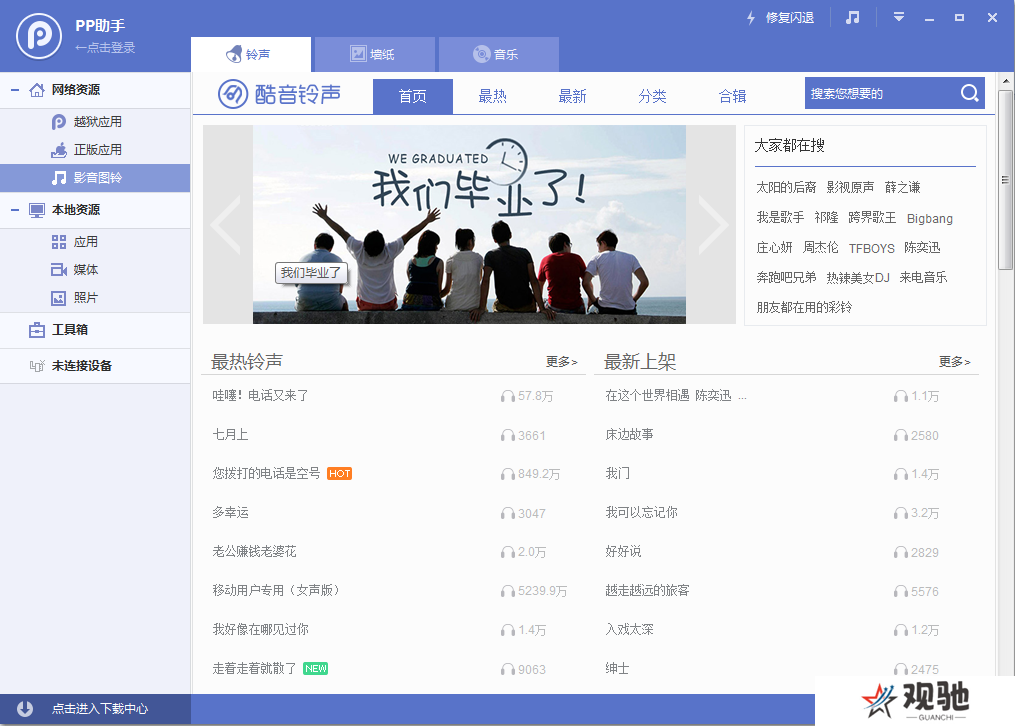This screenshot has width=1015, height=726.
Task: Click the 我们毕业了 banner image
Action: point(469,225)
